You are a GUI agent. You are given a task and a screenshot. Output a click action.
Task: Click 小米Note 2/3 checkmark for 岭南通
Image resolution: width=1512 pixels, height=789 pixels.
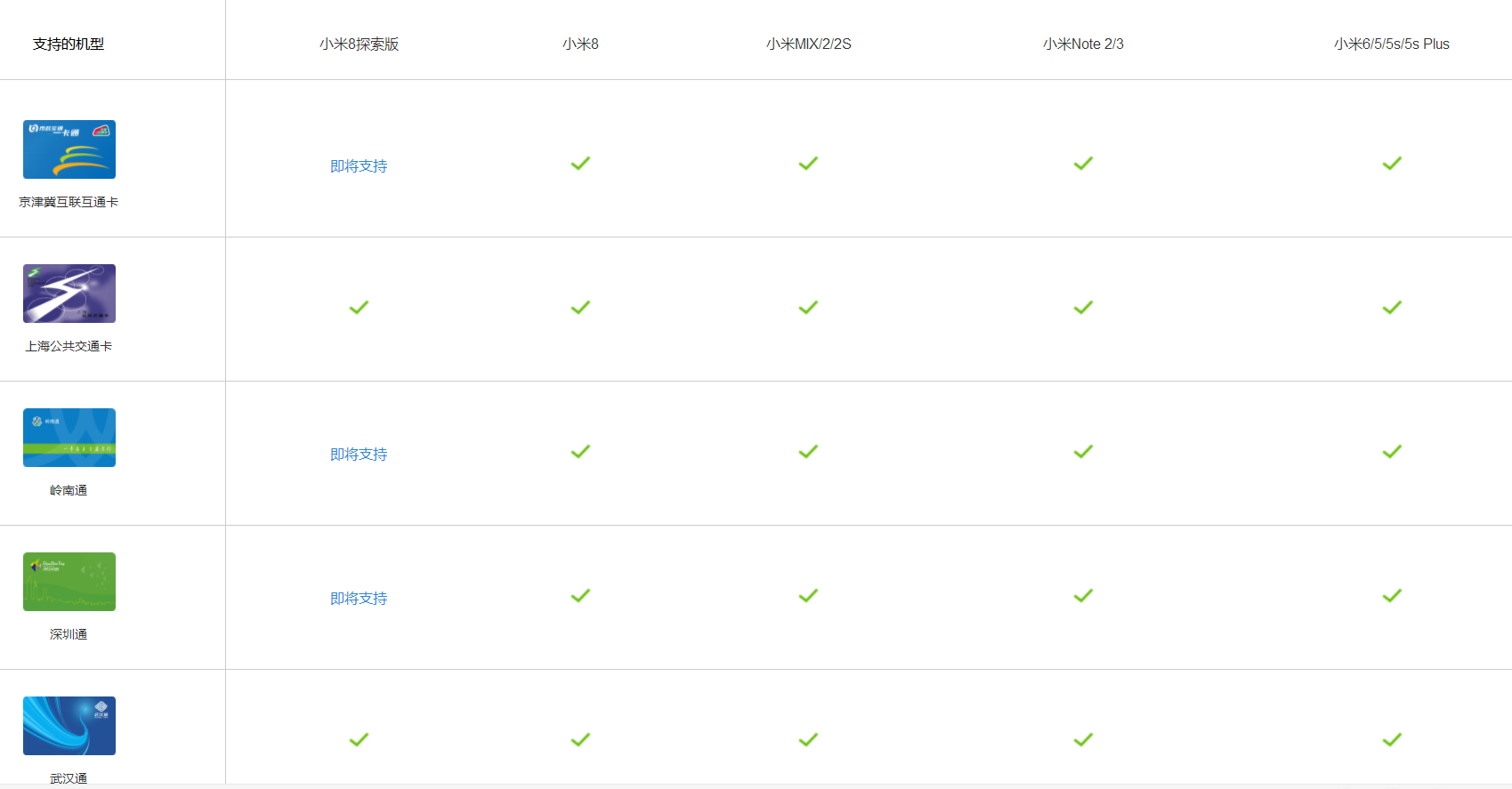pos(1083,452)
